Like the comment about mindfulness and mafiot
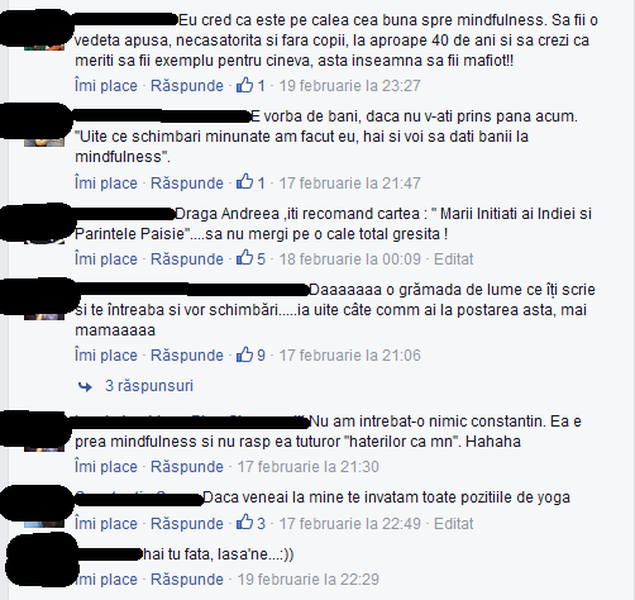 pos(106,86)
